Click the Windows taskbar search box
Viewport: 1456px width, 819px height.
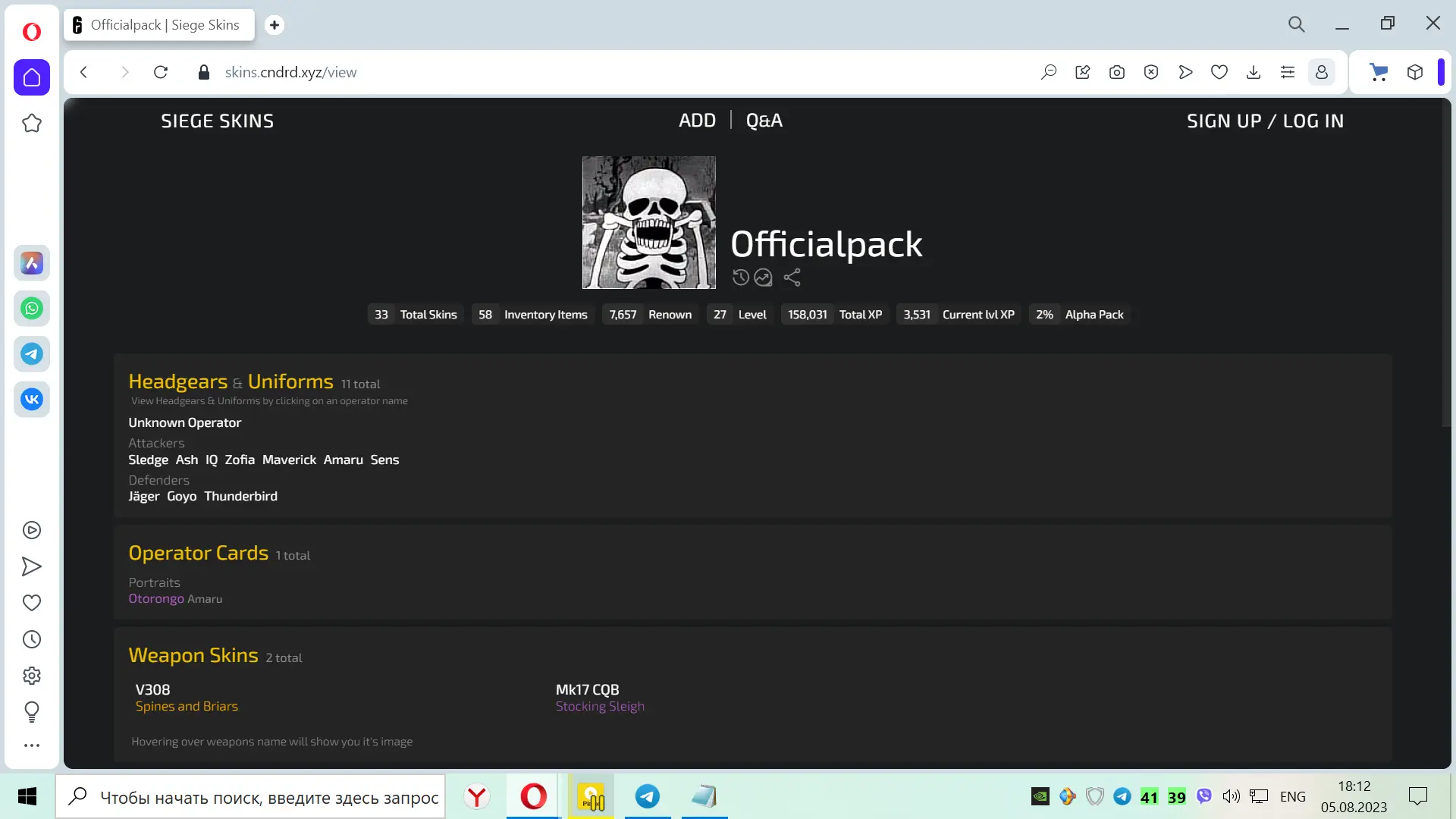coord(250,797)
